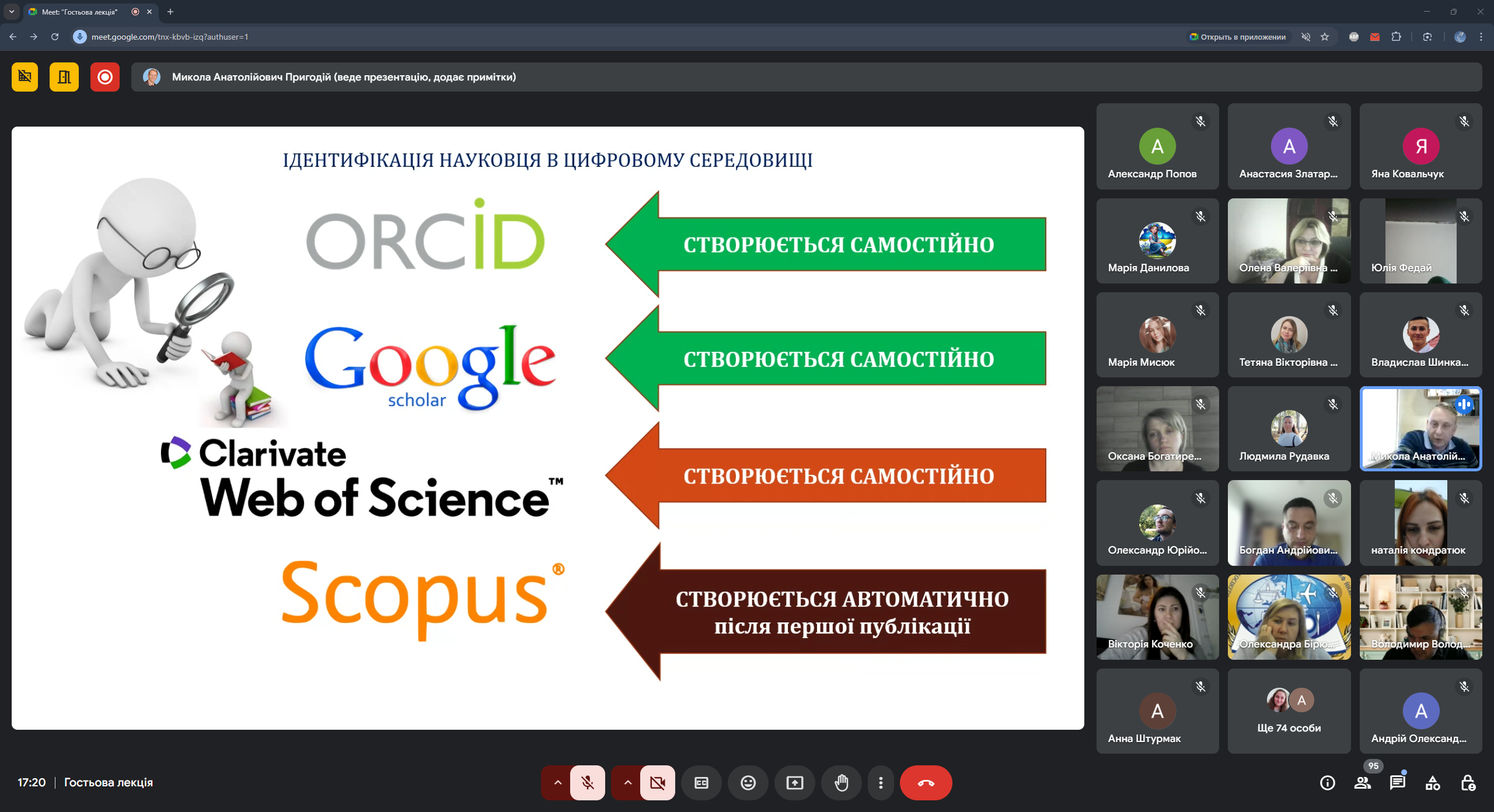The height and width of the screenshot is (812, 1494).
Task: Open the meeting details info icon
Action: click(1328, 783)
